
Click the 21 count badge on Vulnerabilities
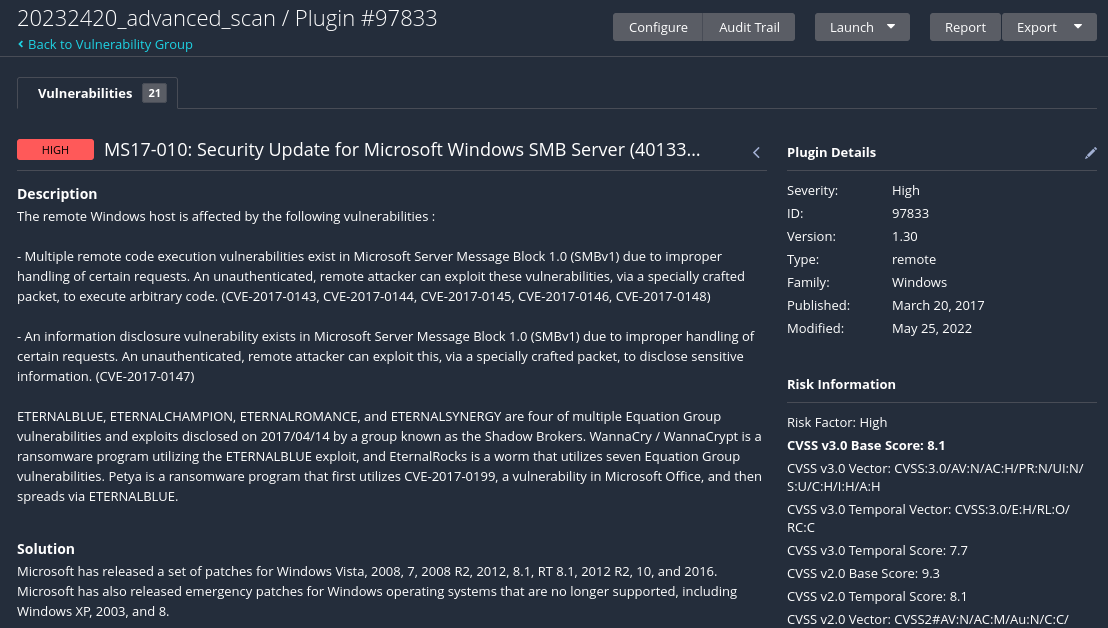(154, 93)
